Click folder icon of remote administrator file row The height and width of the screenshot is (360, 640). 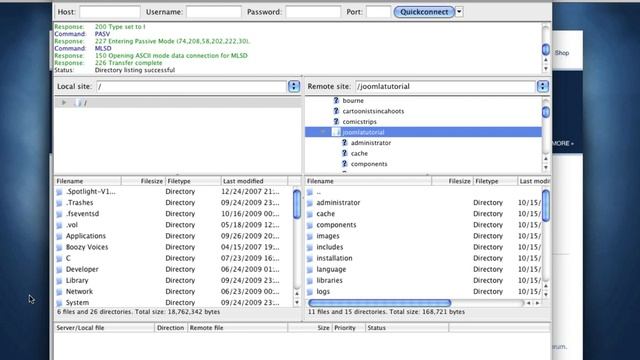(310, 203)
